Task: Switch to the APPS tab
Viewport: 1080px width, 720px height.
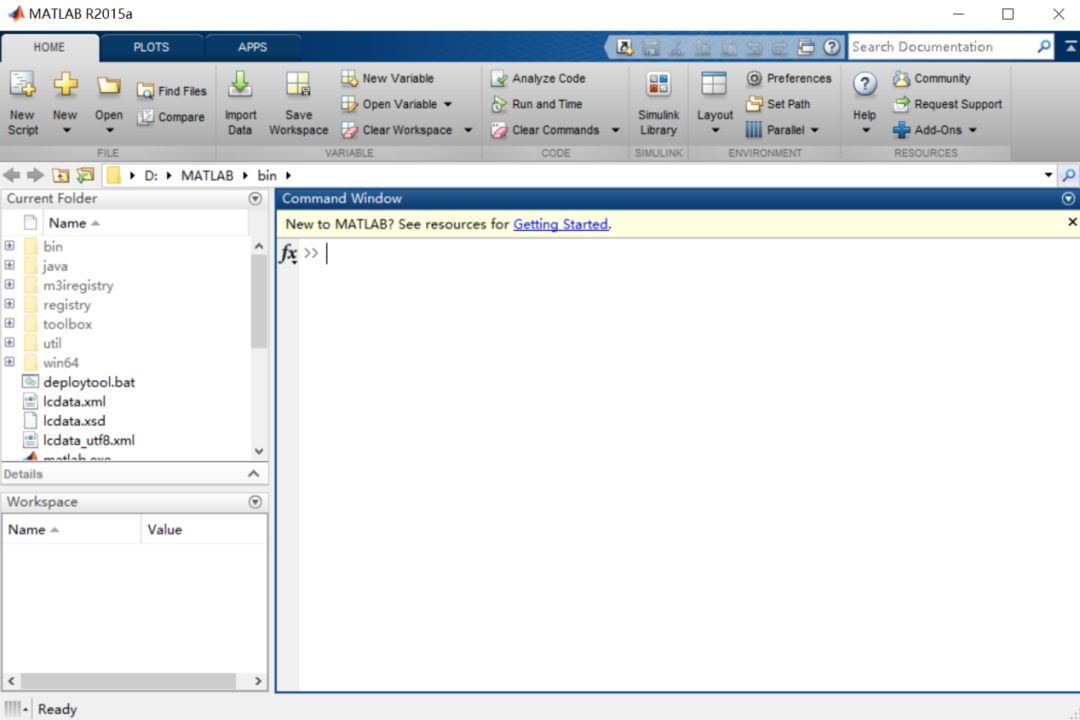Action: coord(252,48)
